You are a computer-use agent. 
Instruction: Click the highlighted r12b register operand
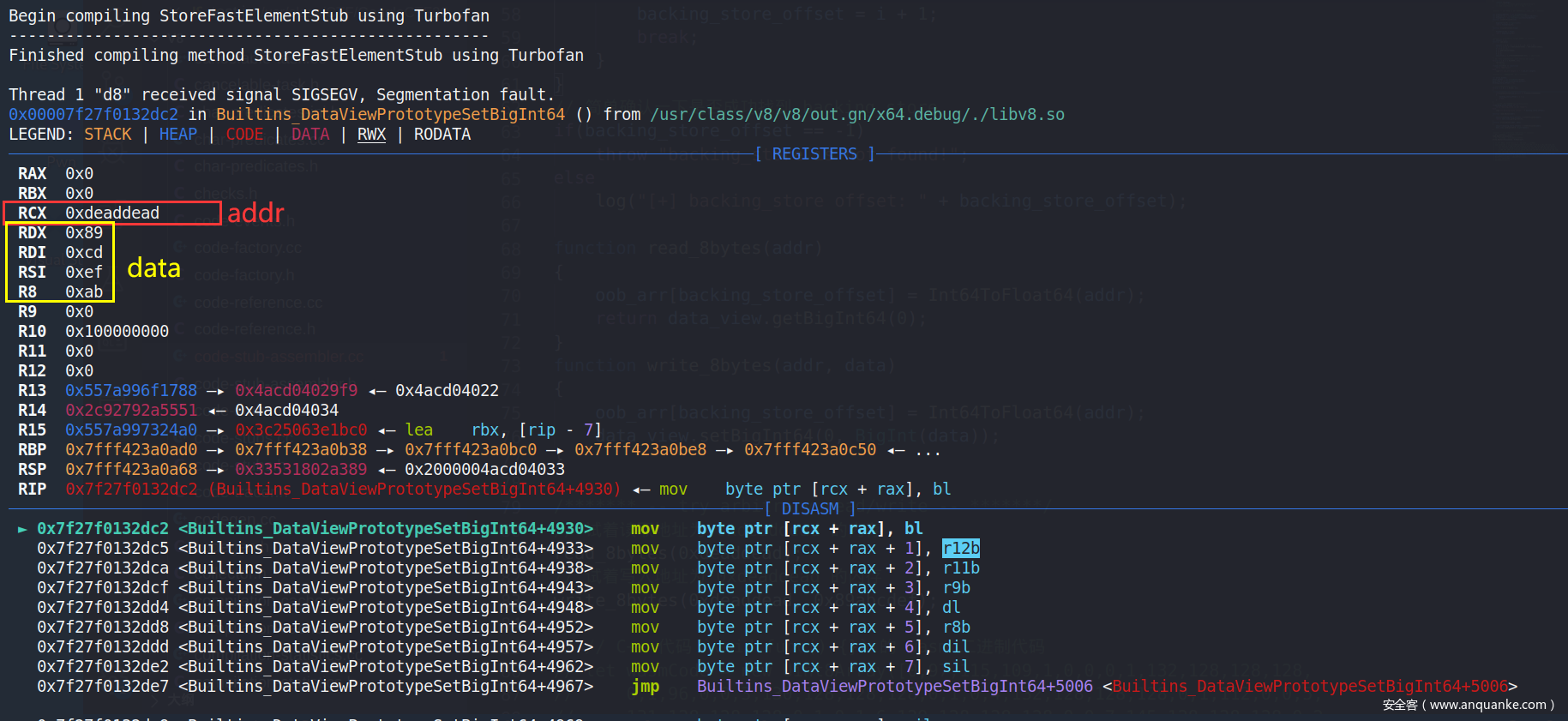click(960, 549)
